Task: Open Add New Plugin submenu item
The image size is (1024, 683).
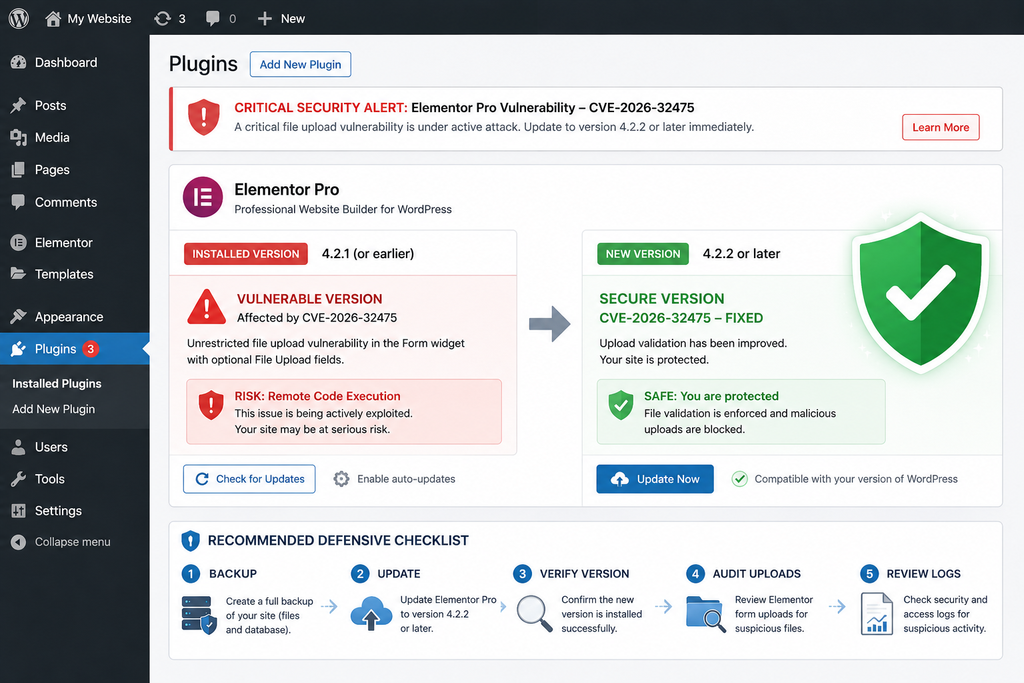Action: point(54,409)
